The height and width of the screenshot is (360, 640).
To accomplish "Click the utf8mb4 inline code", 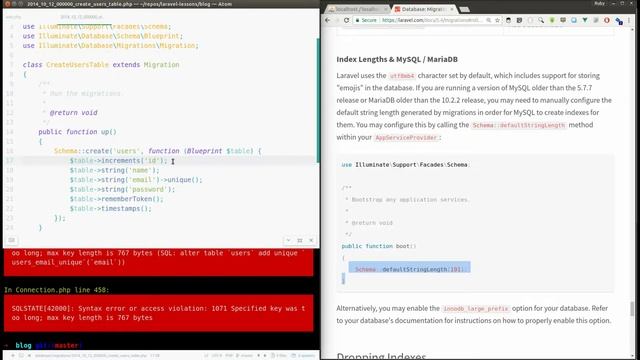I will tap(402, 76).
